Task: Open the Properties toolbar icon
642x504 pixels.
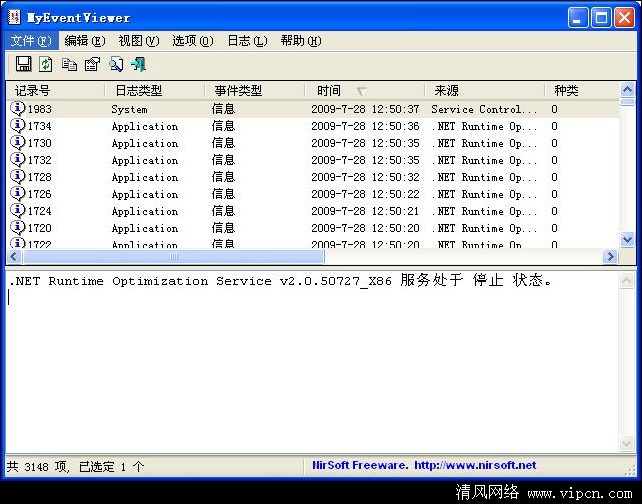Action: click(x=92, y=64)
